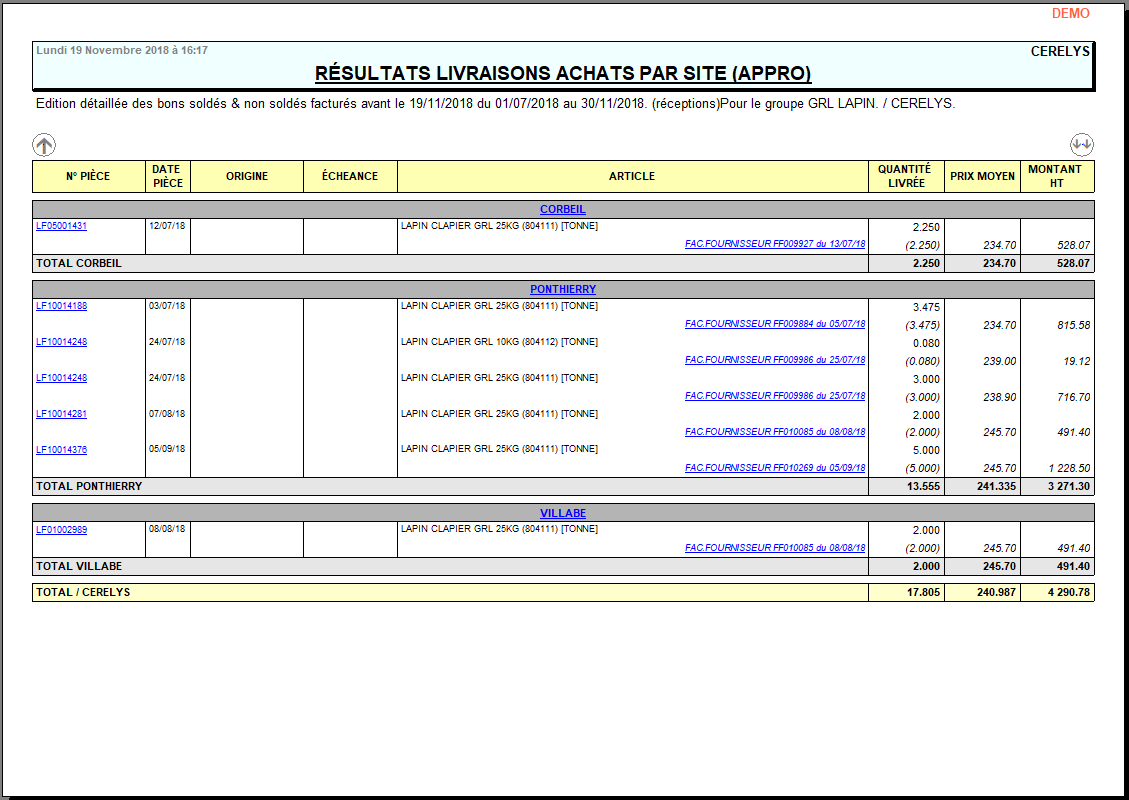Open the VILLABE site link
Viewport: 1129px width, 800px height.
coord(562,514)
